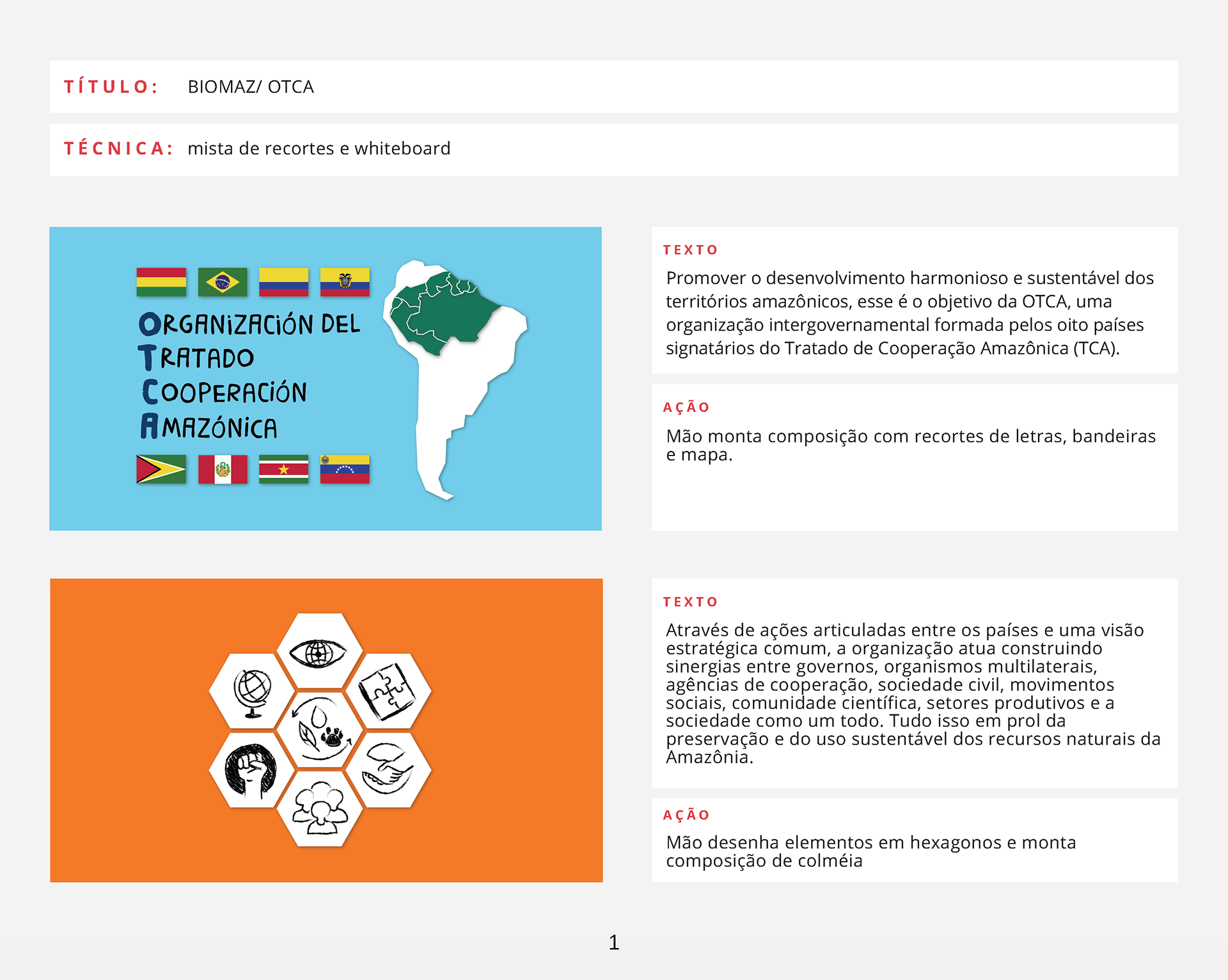Click the Suriname flag

point(283,469)
